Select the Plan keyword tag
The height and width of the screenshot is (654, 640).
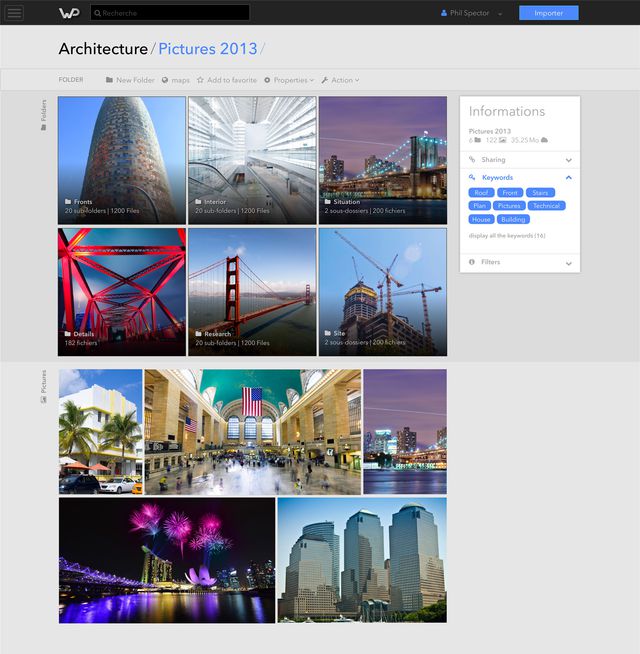point(479,206)
